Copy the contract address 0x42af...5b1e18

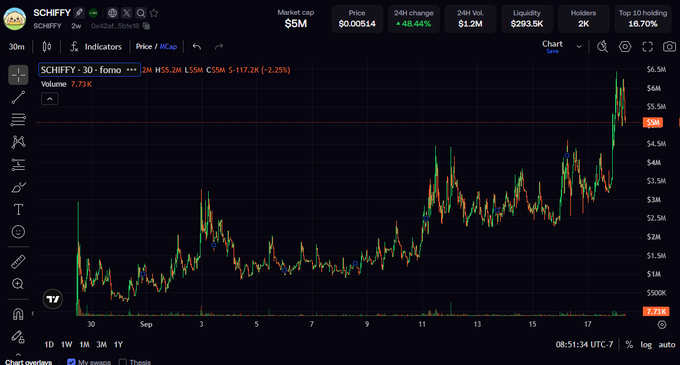pyautogui.click(x=147, y=26)
